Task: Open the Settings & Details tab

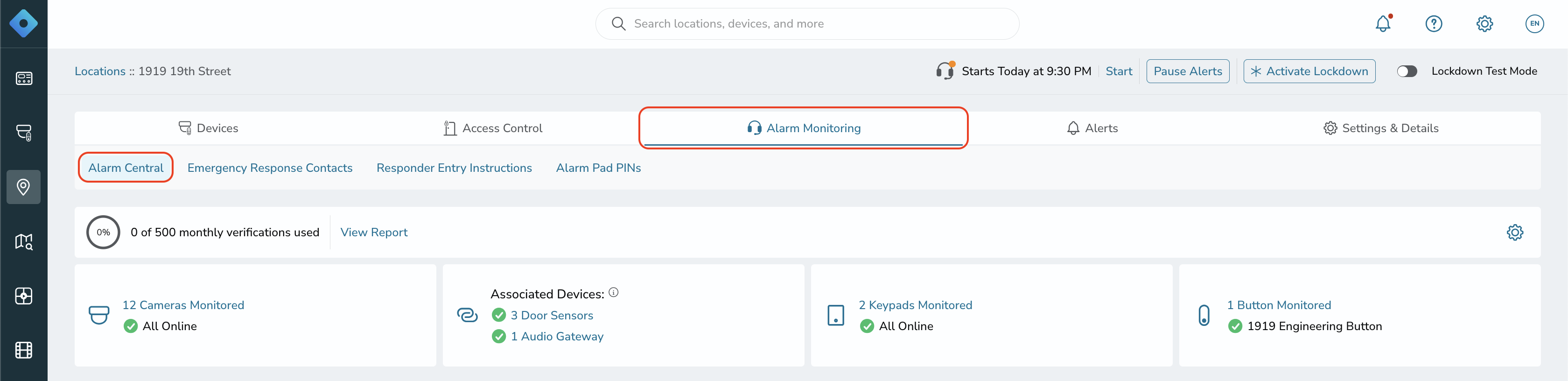Action: point(1380,128)
